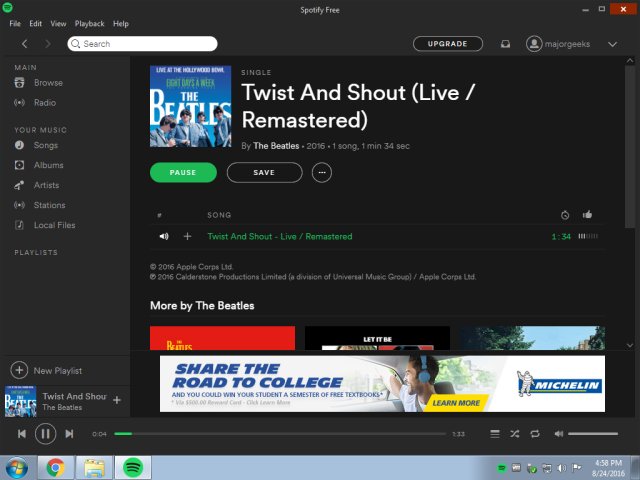The image size is (640, 480).
Task: Click the SAVE button
Action: [x=264, y=173]
